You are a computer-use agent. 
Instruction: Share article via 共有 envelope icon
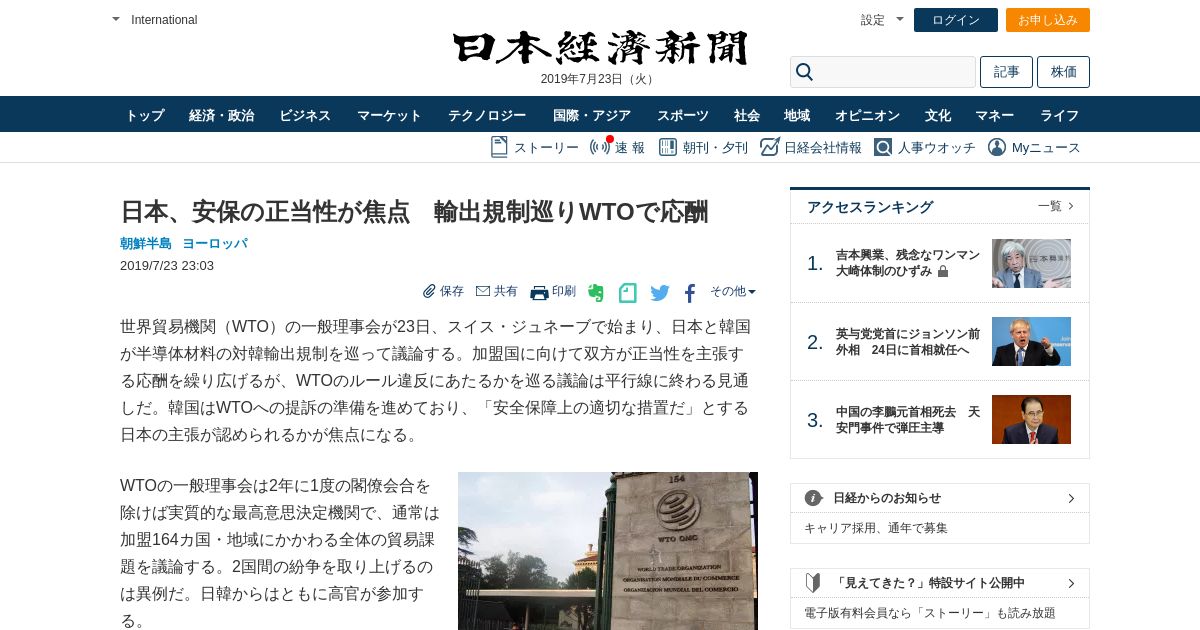[x=483, y=291]
